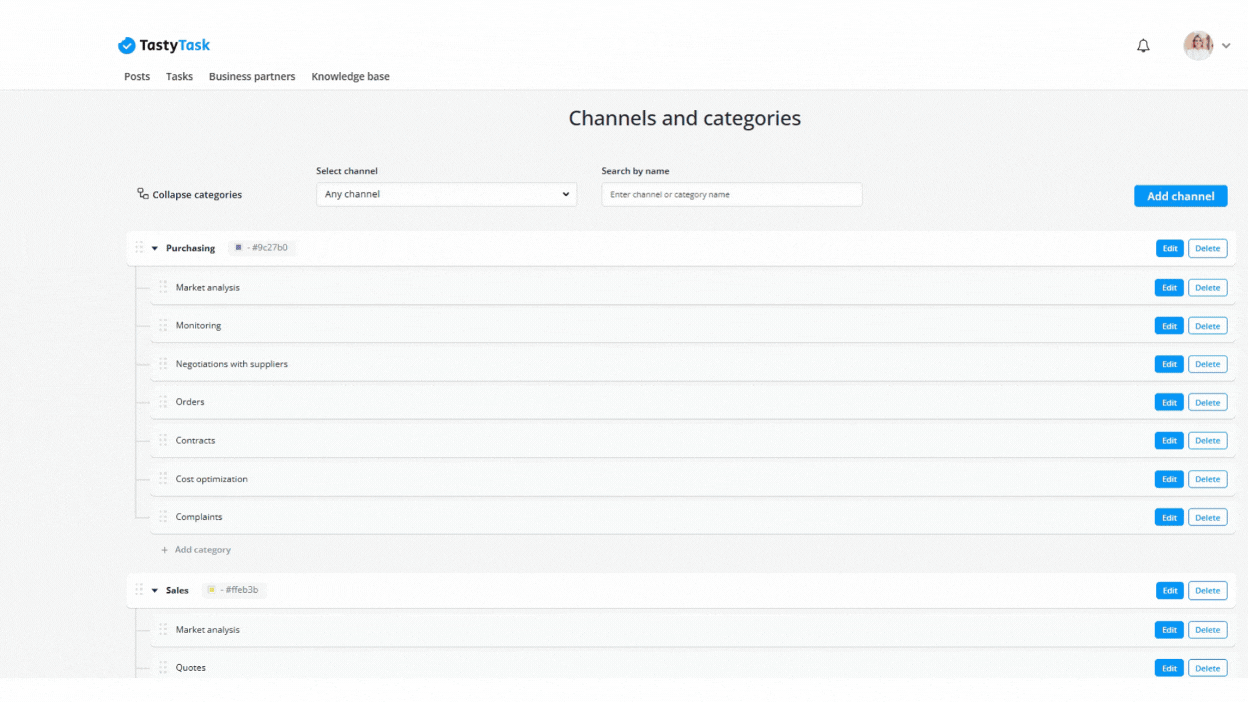Click drag handle for Complaints category

(x=163, y=517)
